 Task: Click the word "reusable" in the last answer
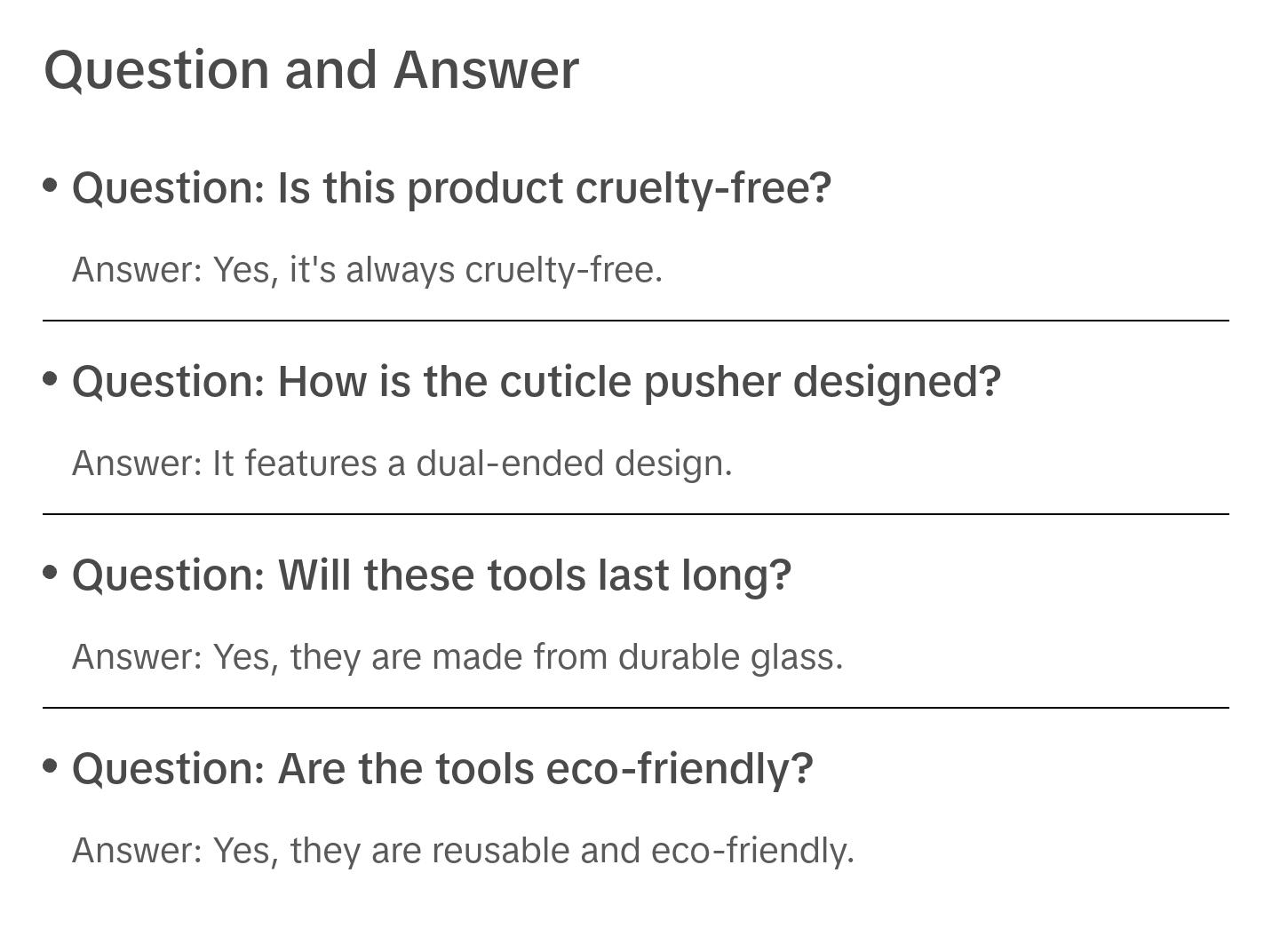click(501, 851)
